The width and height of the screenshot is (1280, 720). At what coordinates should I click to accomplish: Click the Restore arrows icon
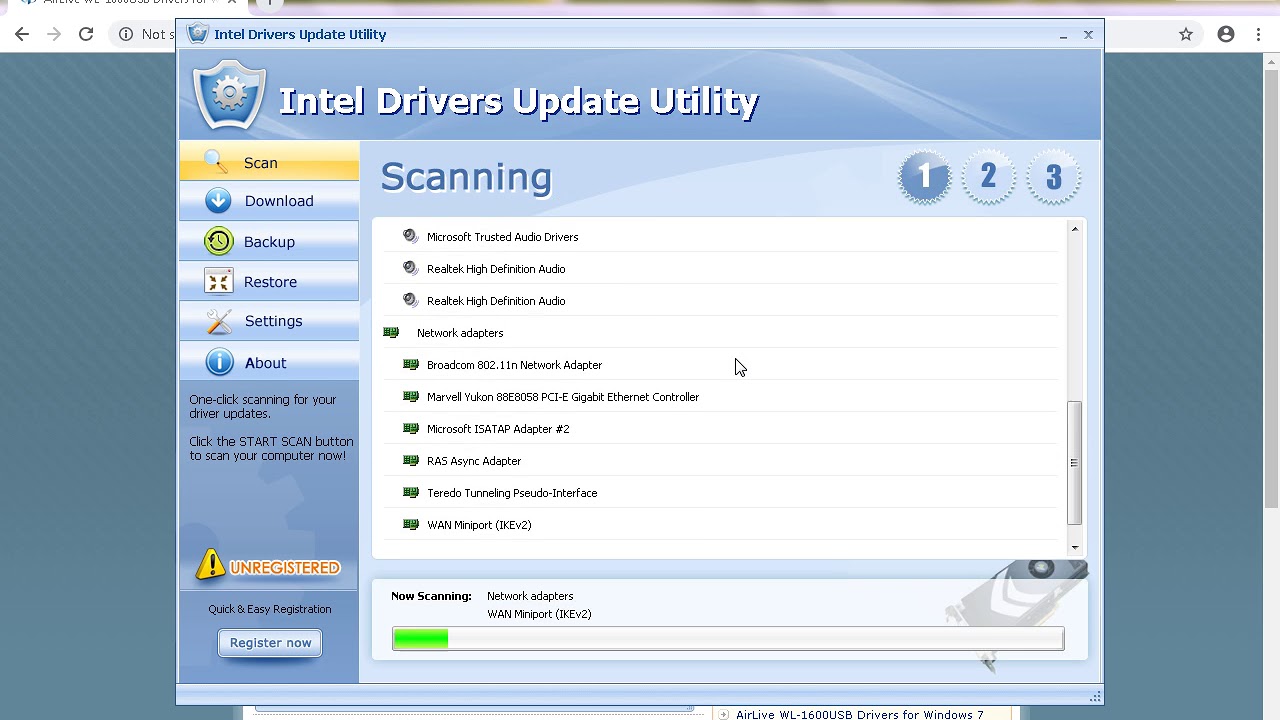pos(218,281)
